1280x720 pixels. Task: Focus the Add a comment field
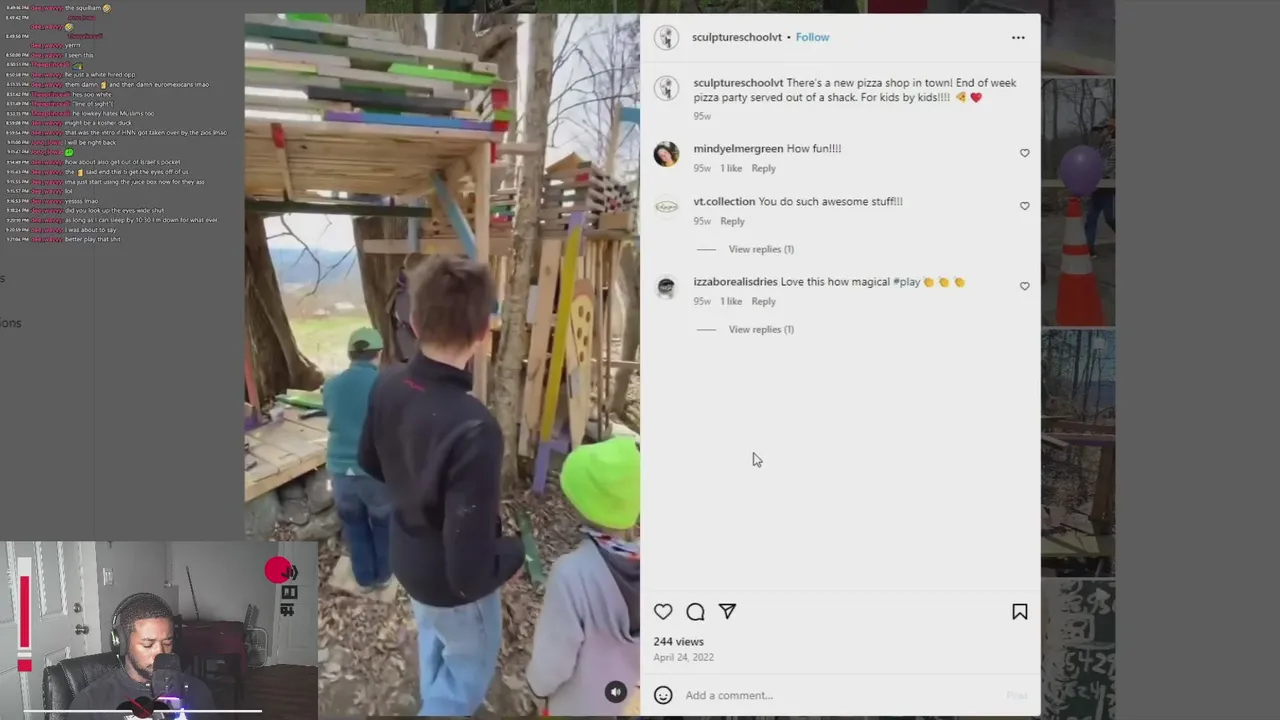pyautogui.click(x=840, y=695)
